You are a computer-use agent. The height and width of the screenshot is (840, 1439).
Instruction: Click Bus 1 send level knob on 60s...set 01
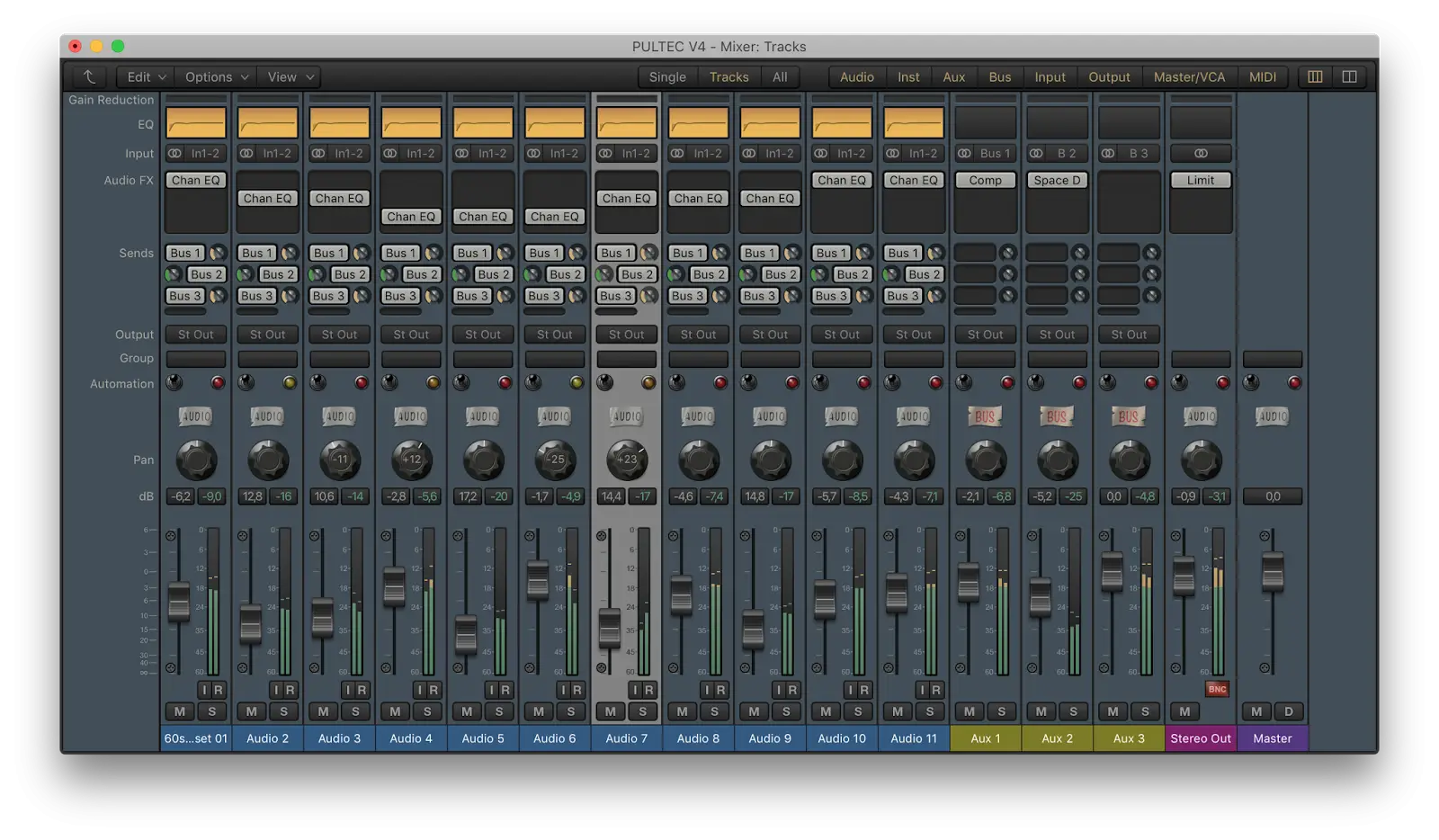tap(217, 253)
